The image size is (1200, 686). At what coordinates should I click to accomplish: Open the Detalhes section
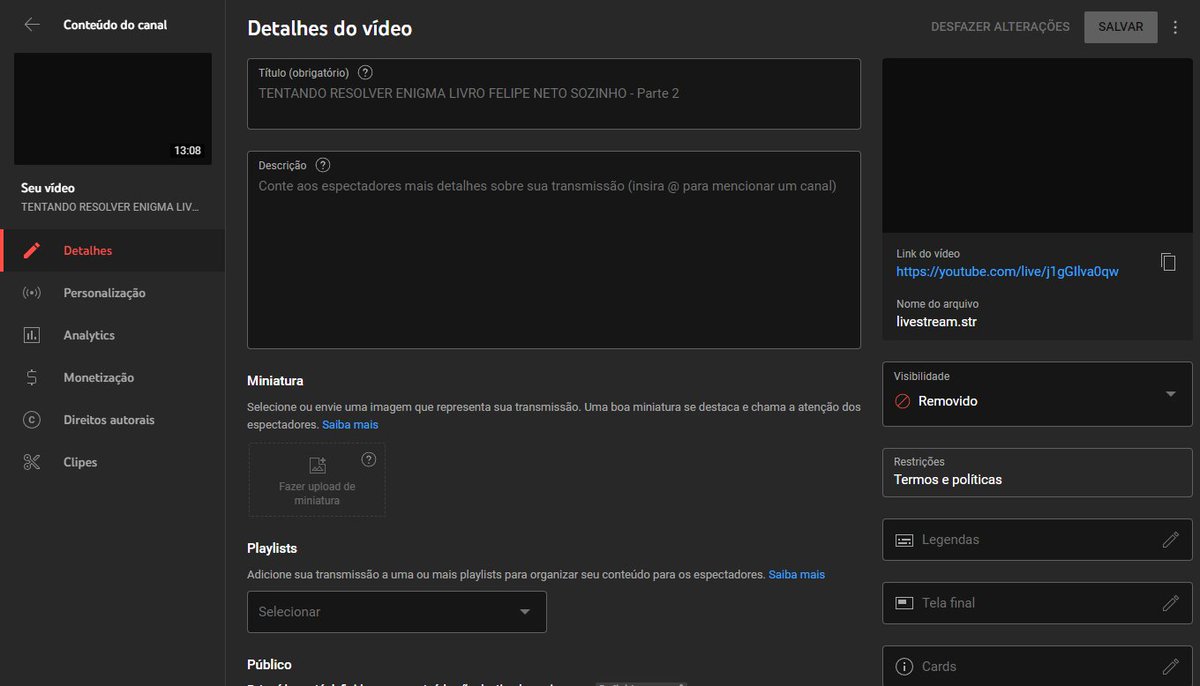112,251
